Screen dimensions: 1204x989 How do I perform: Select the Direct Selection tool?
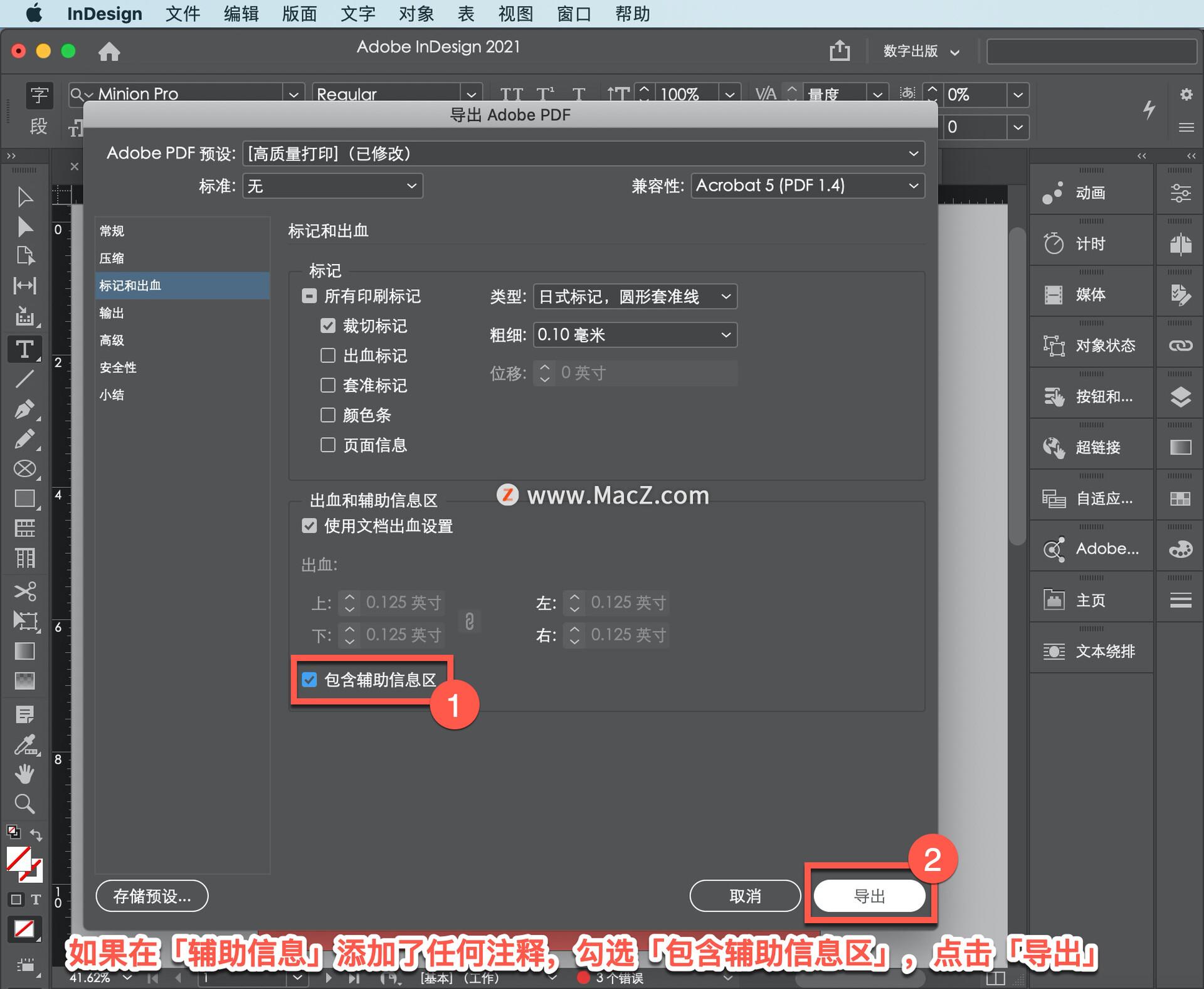click(x=24, y=226)
